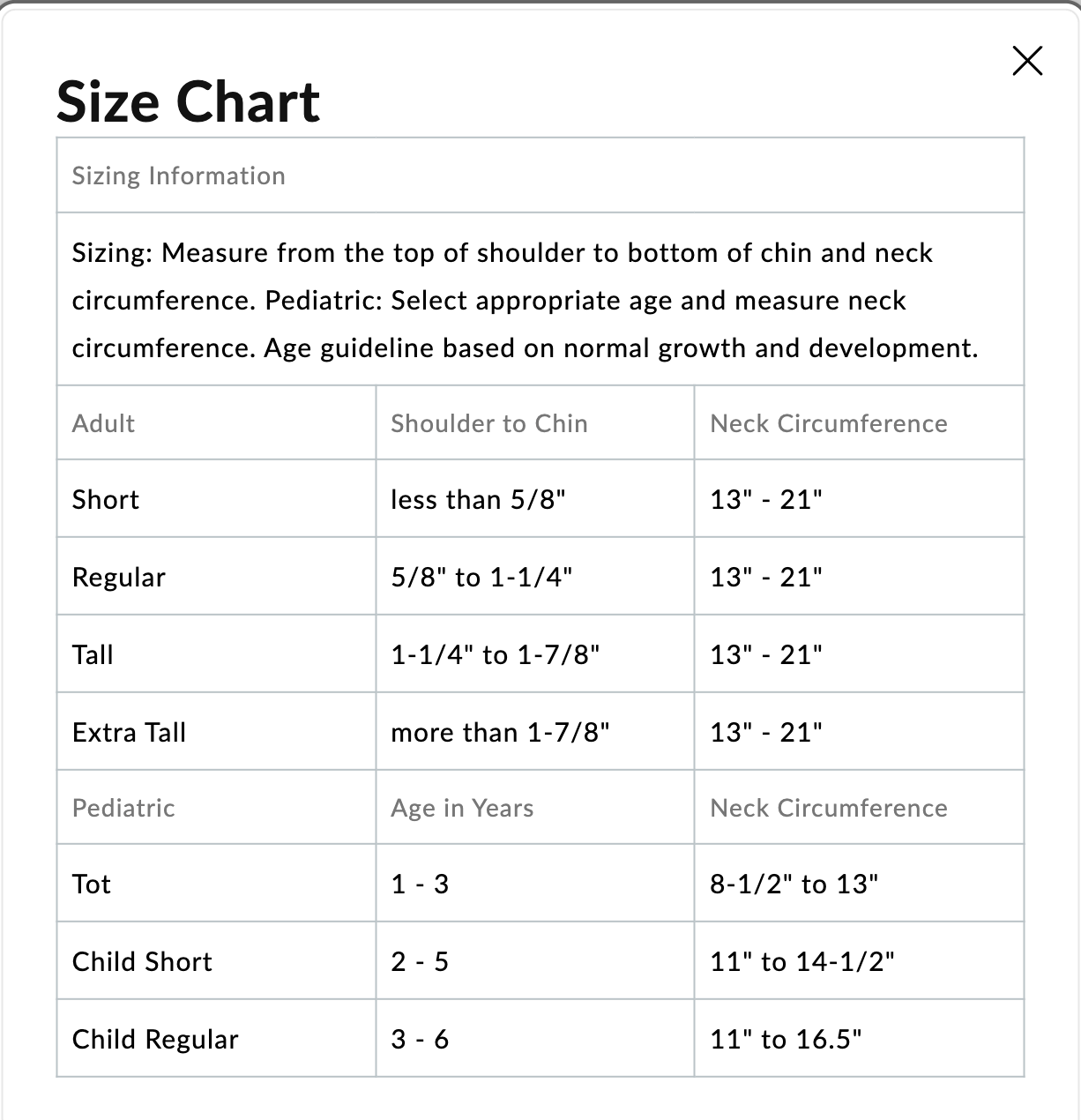Click the Sizing Information header cell
Image resolution: width=1081 pixels, height=1120 pixels.
[179, 175]
